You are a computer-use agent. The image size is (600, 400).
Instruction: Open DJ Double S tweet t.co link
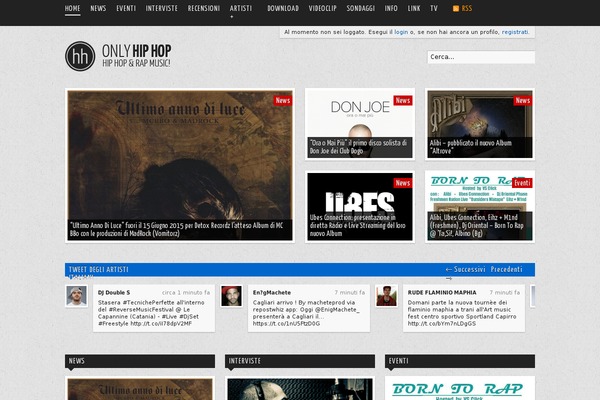[161, 324]
